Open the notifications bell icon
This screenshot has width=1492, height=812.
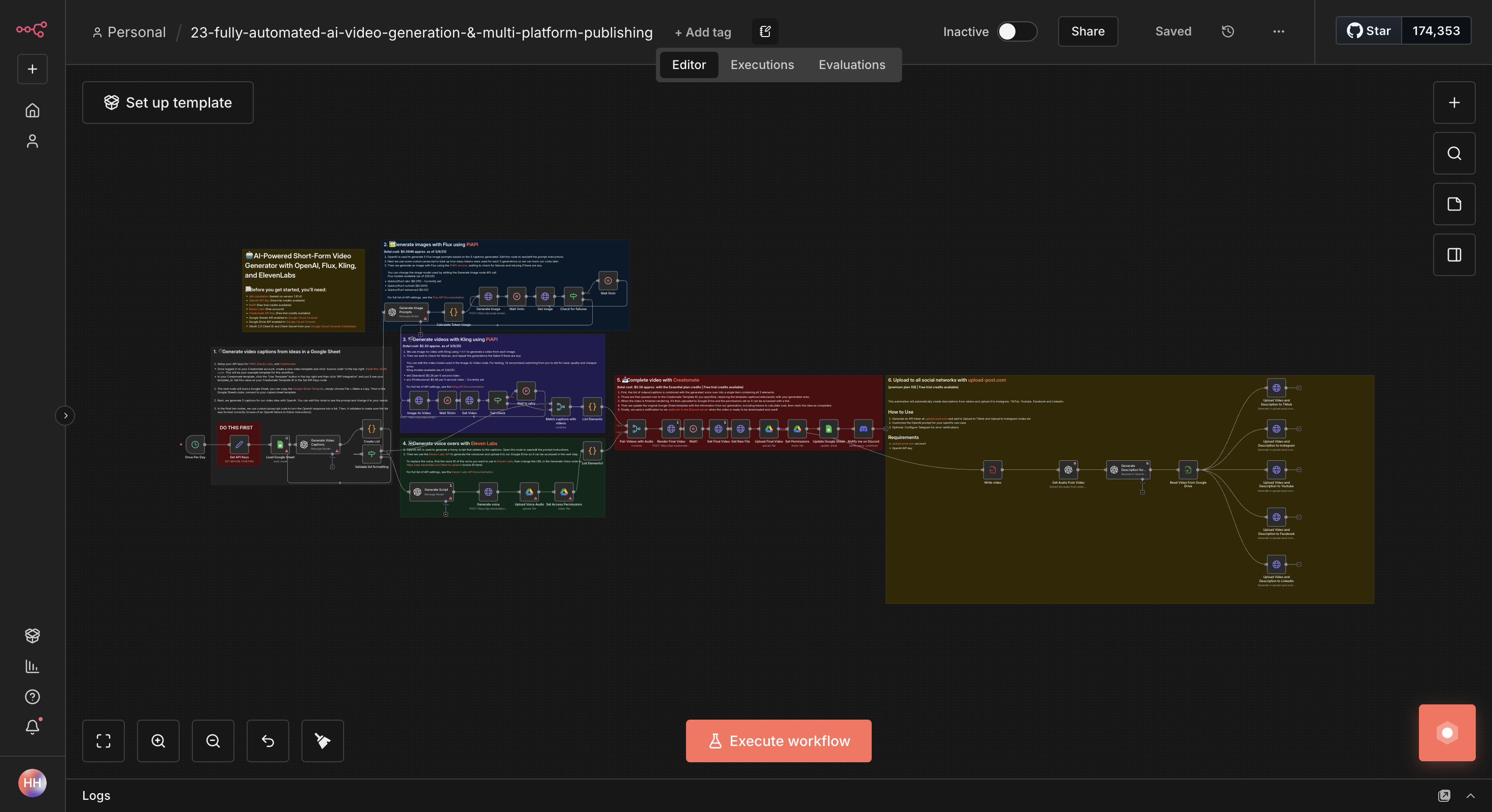(32, 727)
